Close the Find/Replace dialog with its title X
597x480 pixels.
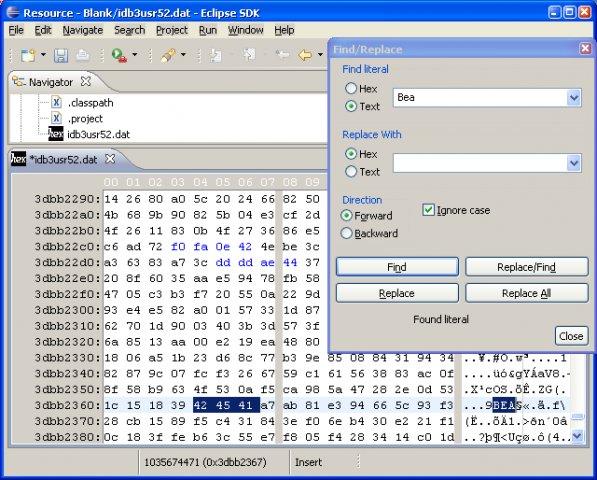point(585,49)
